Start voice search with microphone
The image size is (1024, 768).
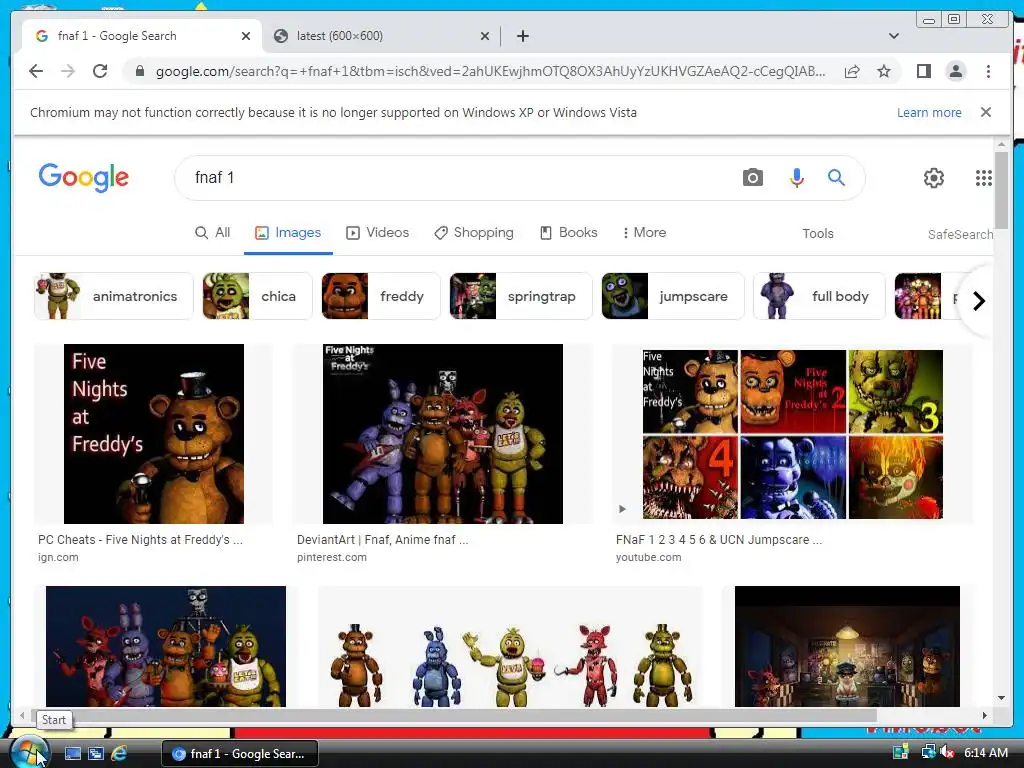(796, 178)
